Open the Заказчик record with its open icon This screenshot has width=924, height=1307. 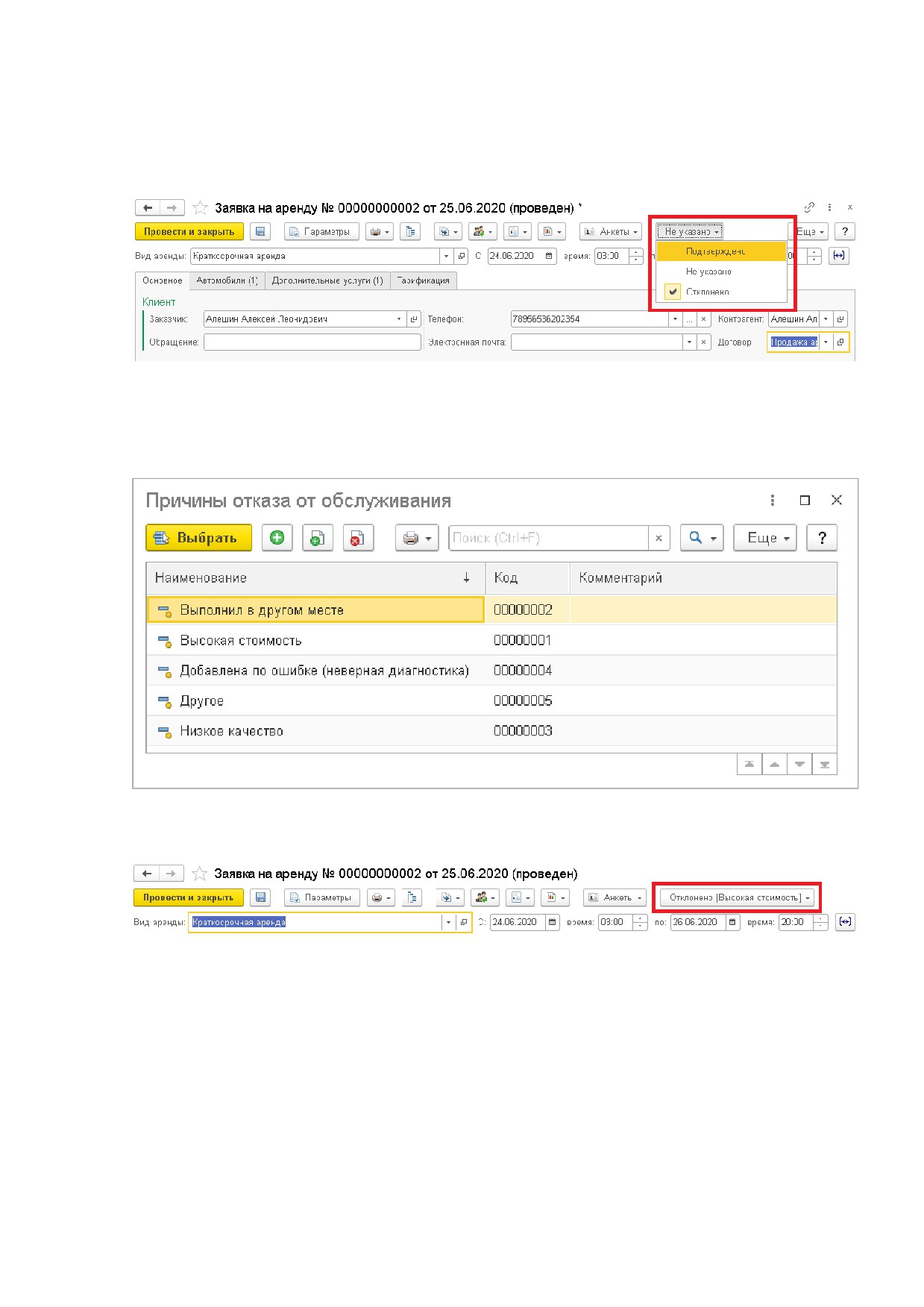(x=414, y=319)
